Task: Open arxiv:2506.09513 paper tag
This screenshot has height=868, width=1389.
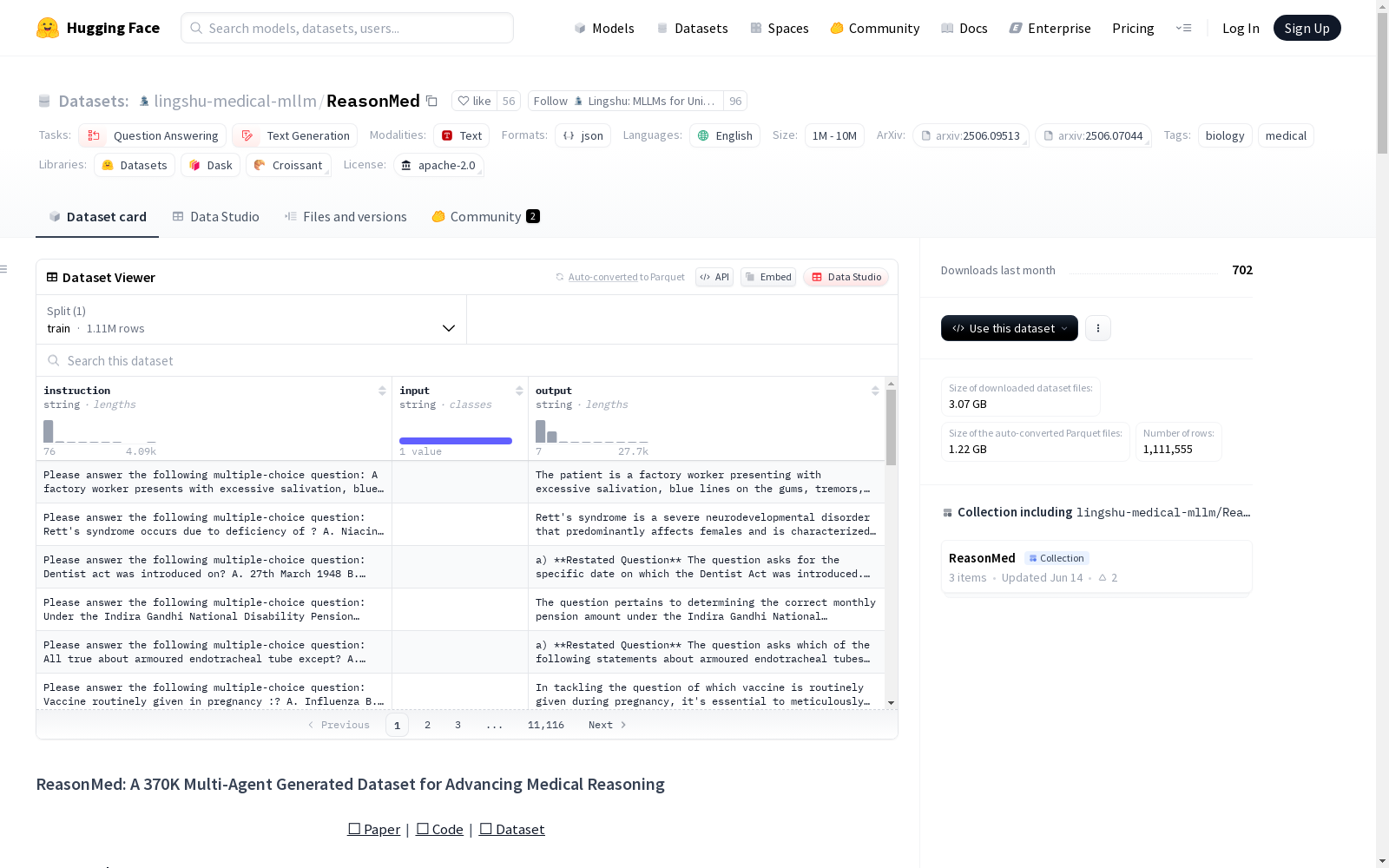Action: click(971, 135)
